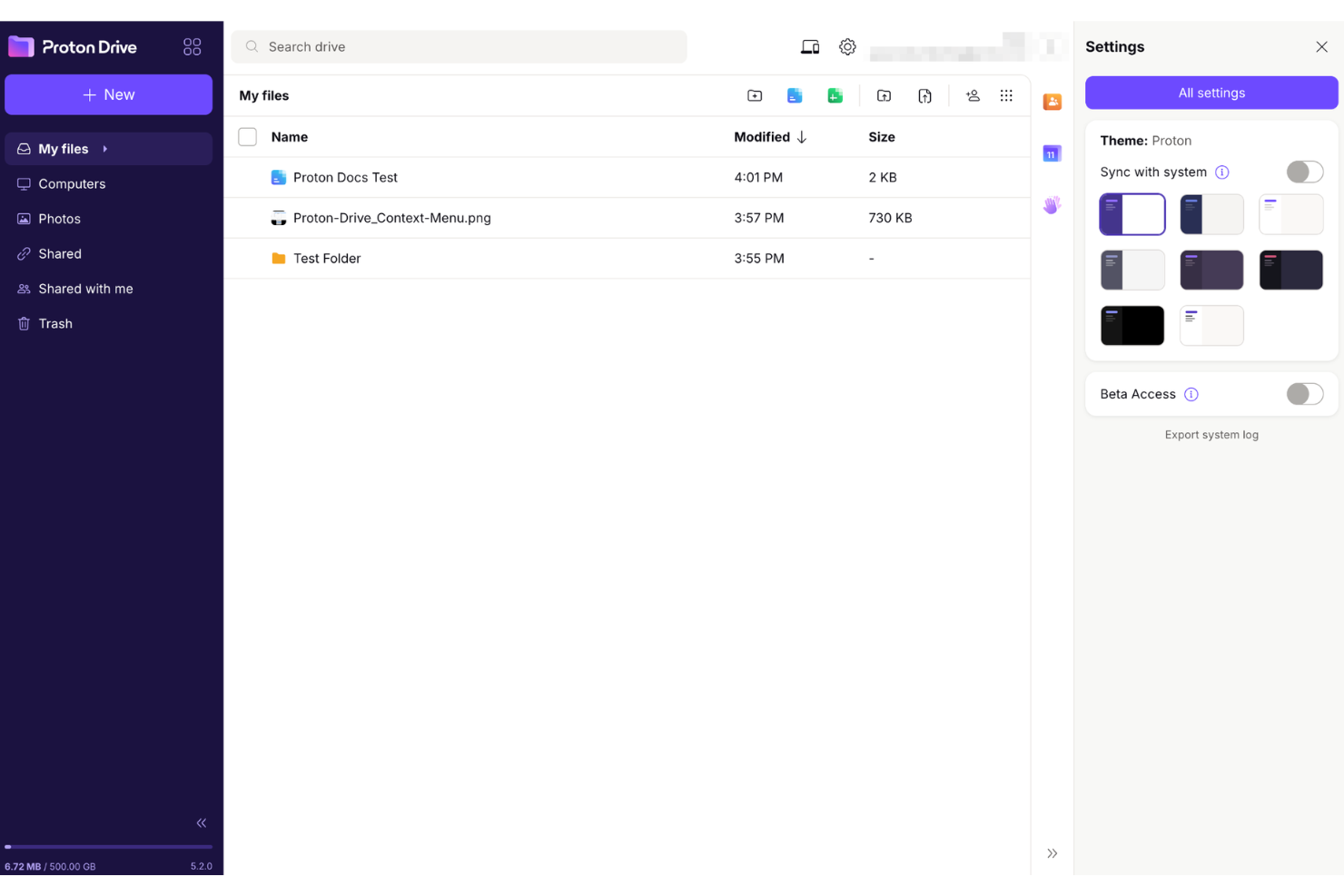Open the Trash
This screenshot has width=1344, height=896.
(x=108, y=323)
